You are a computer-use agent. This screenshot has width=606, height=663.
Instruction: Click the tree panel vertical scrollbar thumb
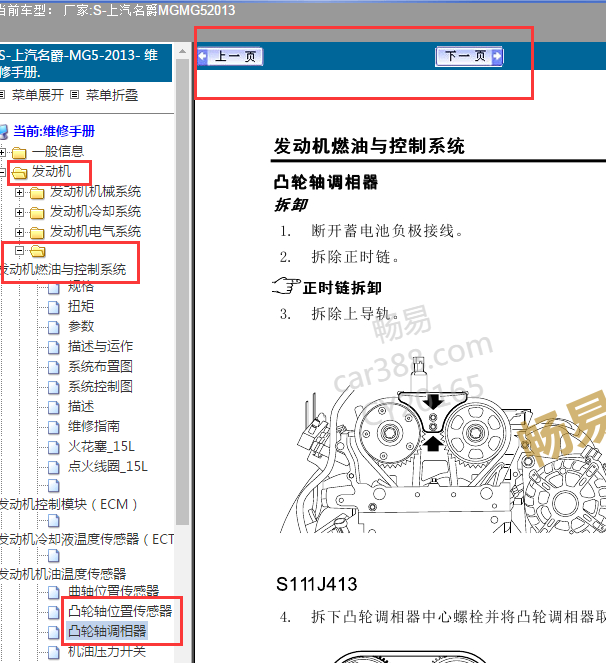coord(183,292)
